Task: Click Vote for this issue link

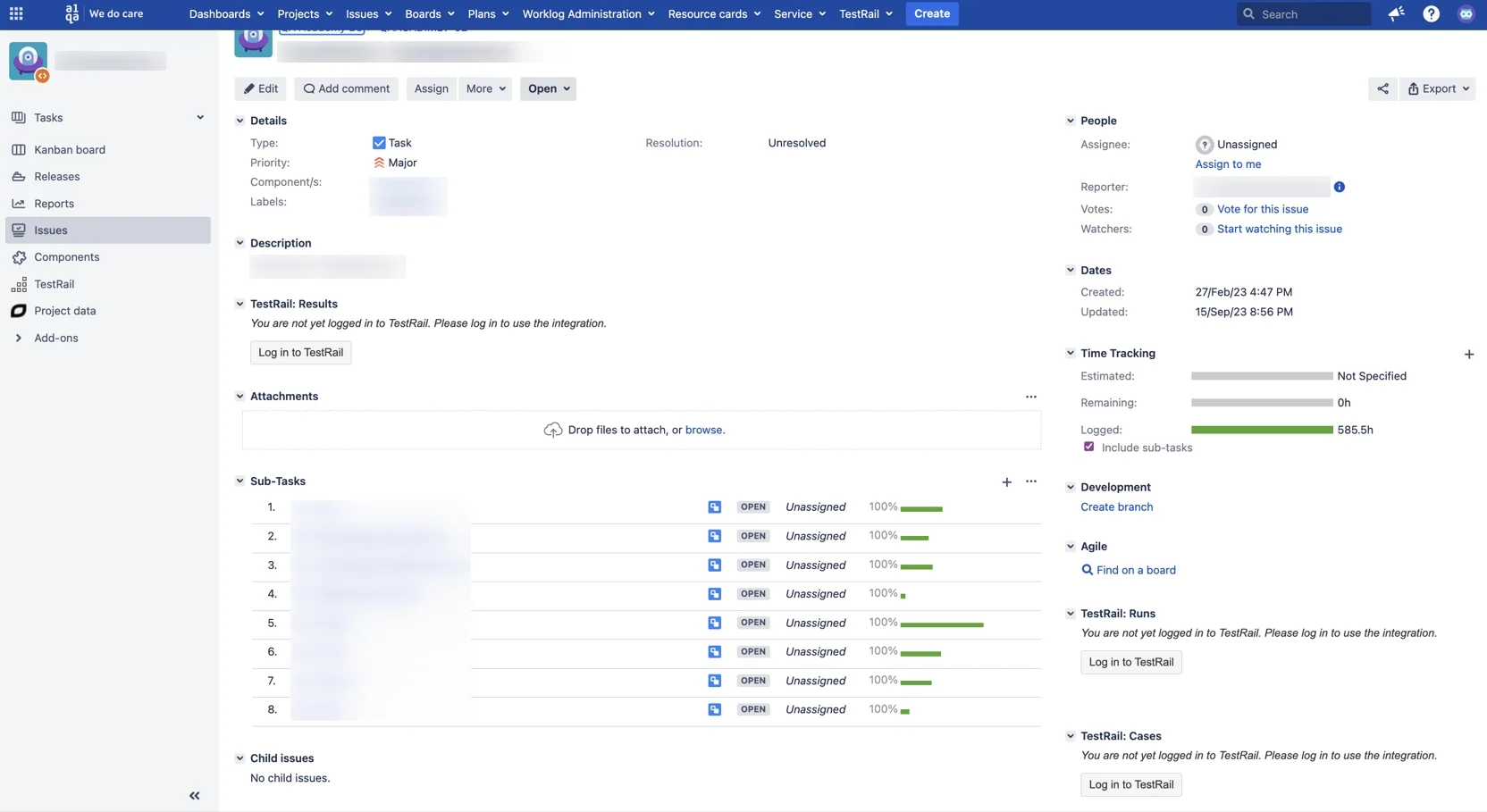Action: [x=1262, y=209]
